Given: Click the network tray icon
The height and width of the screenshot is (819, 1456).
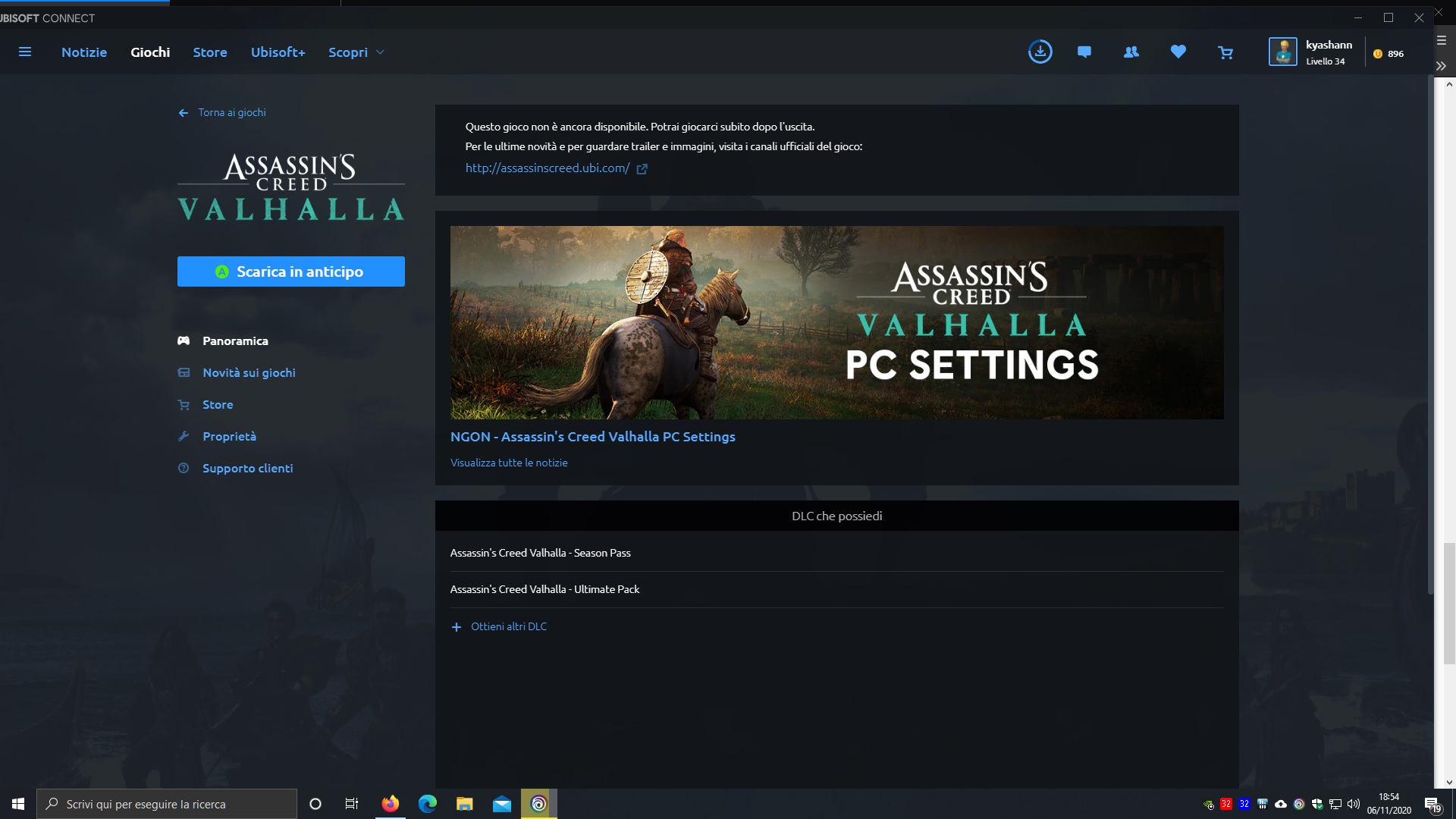Looking at the screenshot, I should (x=1335, y=805).
